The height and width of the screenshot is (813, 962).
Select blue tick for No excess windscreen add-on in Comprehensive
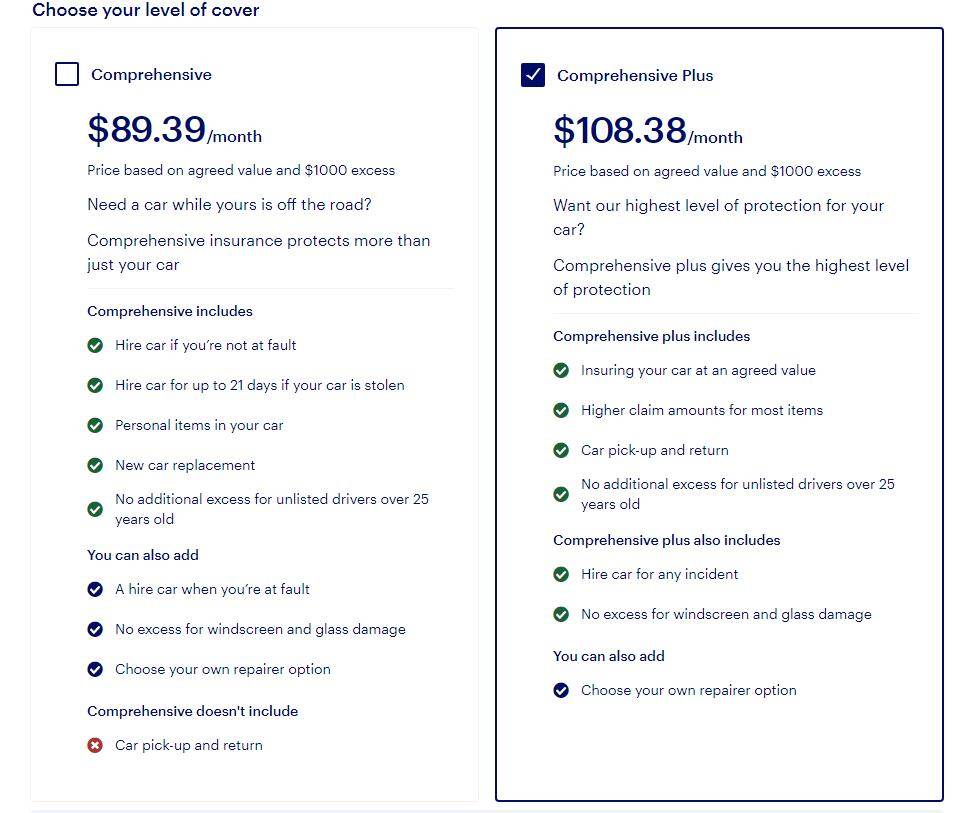pos(95,630)
